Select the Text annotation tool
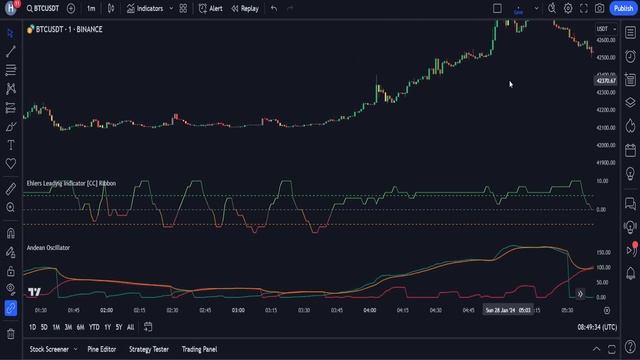The image size is (640, 360). (x=11, y=145)
